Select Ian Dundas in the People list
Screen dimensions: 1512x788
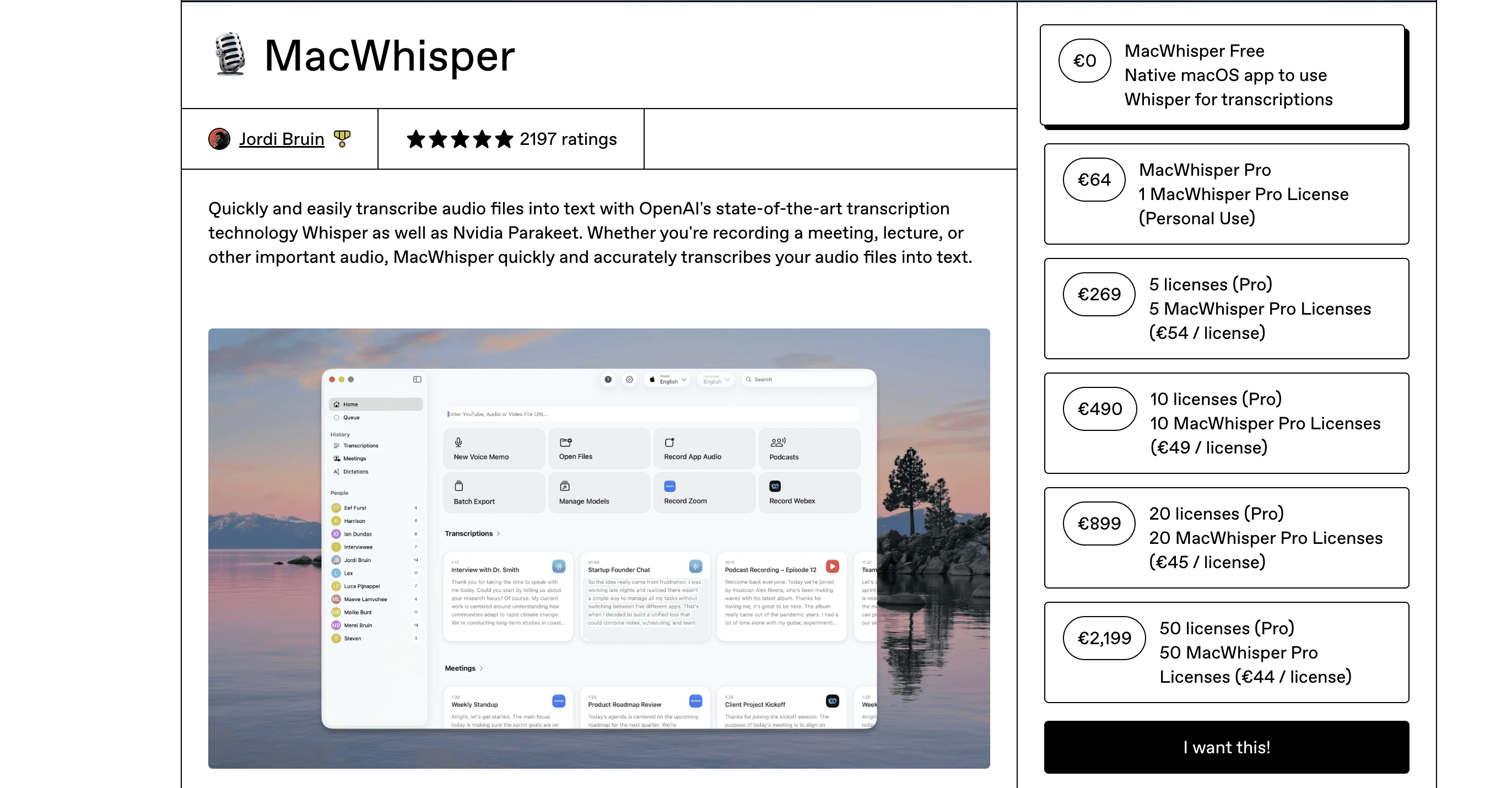pos(376,534)
